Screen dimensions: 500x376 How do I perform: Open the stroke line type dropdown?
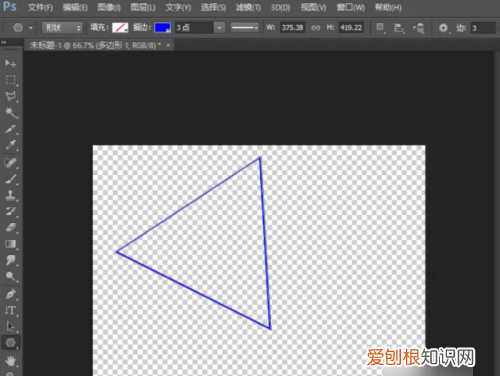pos(245,28)
